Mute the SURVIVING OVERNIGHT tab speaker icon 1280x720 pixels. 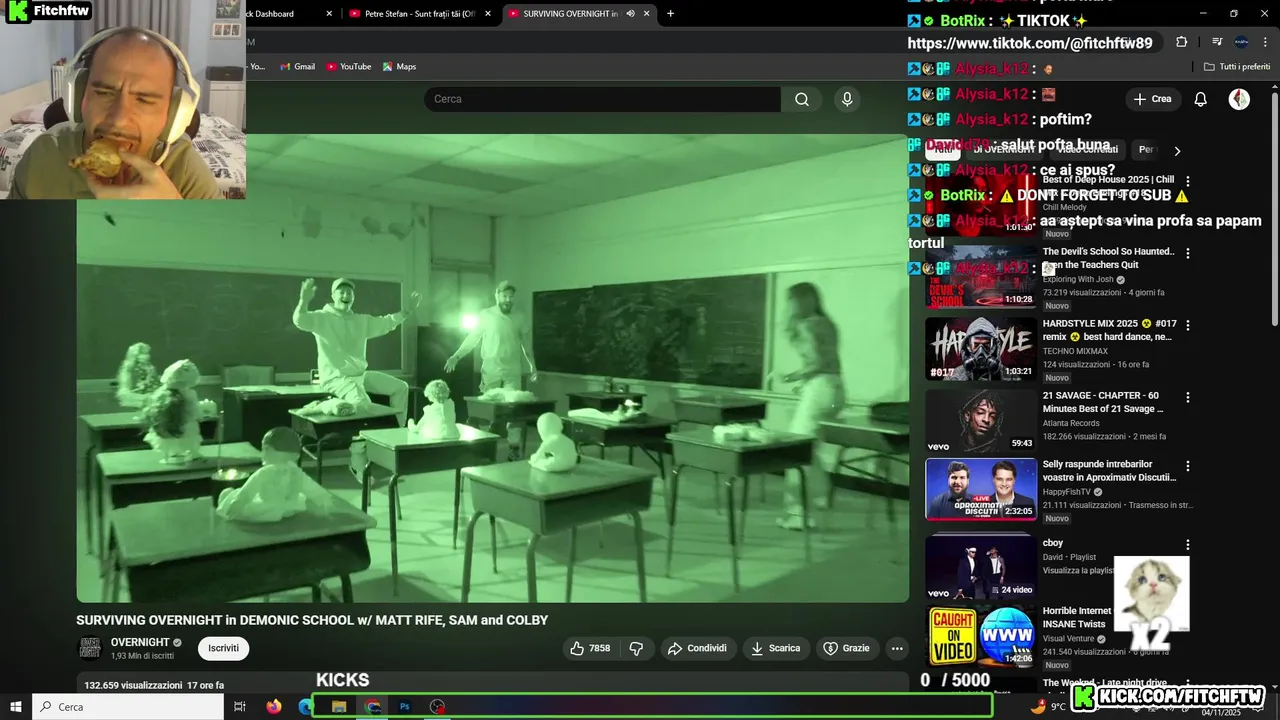pos(630,14)
